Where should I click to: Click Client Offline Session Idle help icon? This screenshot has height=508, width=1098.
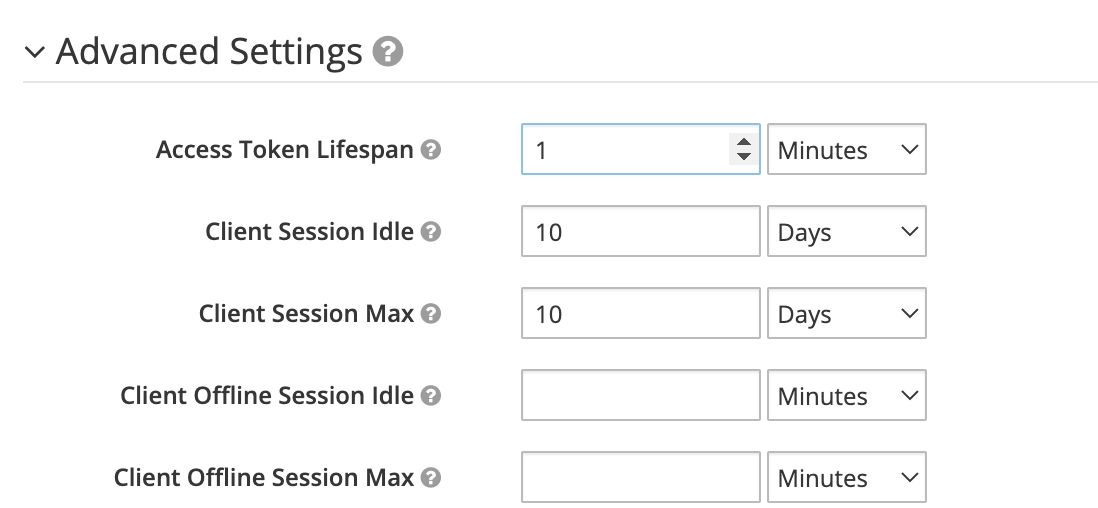coord(431,396)
